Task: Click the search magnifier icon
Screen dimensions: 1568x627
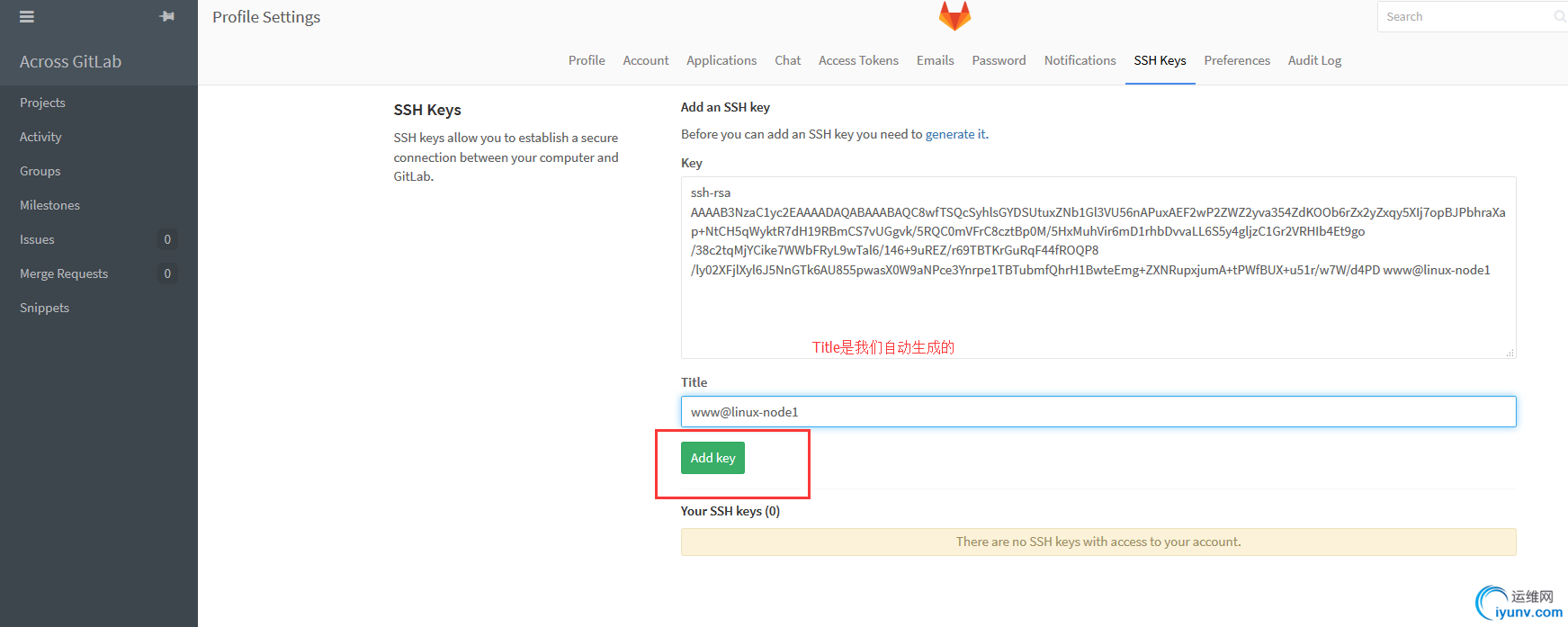Action: tap(1560, 16)
